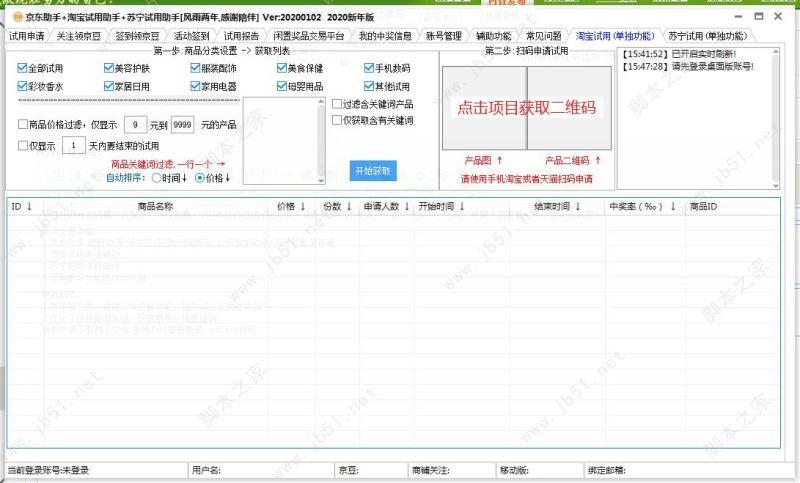Toggle 其他试用 checkbox
800x483 pixels.
[369, 86]
